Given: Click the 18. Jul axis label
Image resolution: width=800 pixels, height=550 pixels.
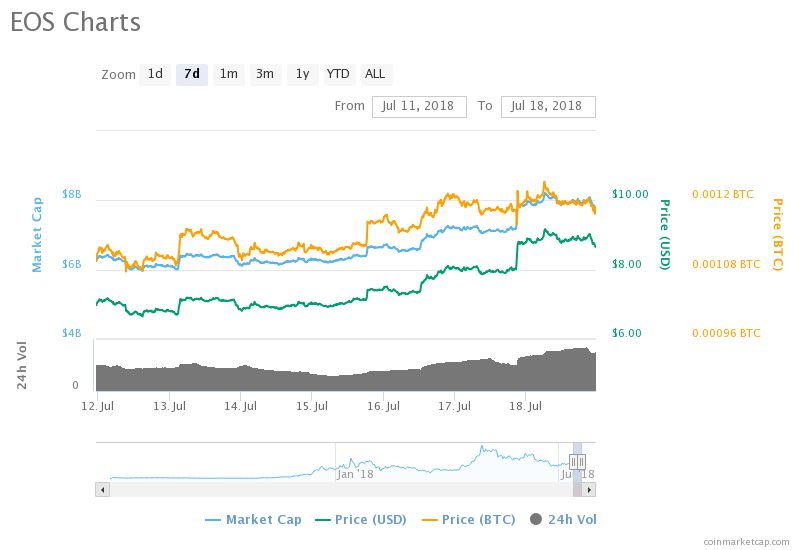Looking at the screenshot, I should [x=526, y=406].
